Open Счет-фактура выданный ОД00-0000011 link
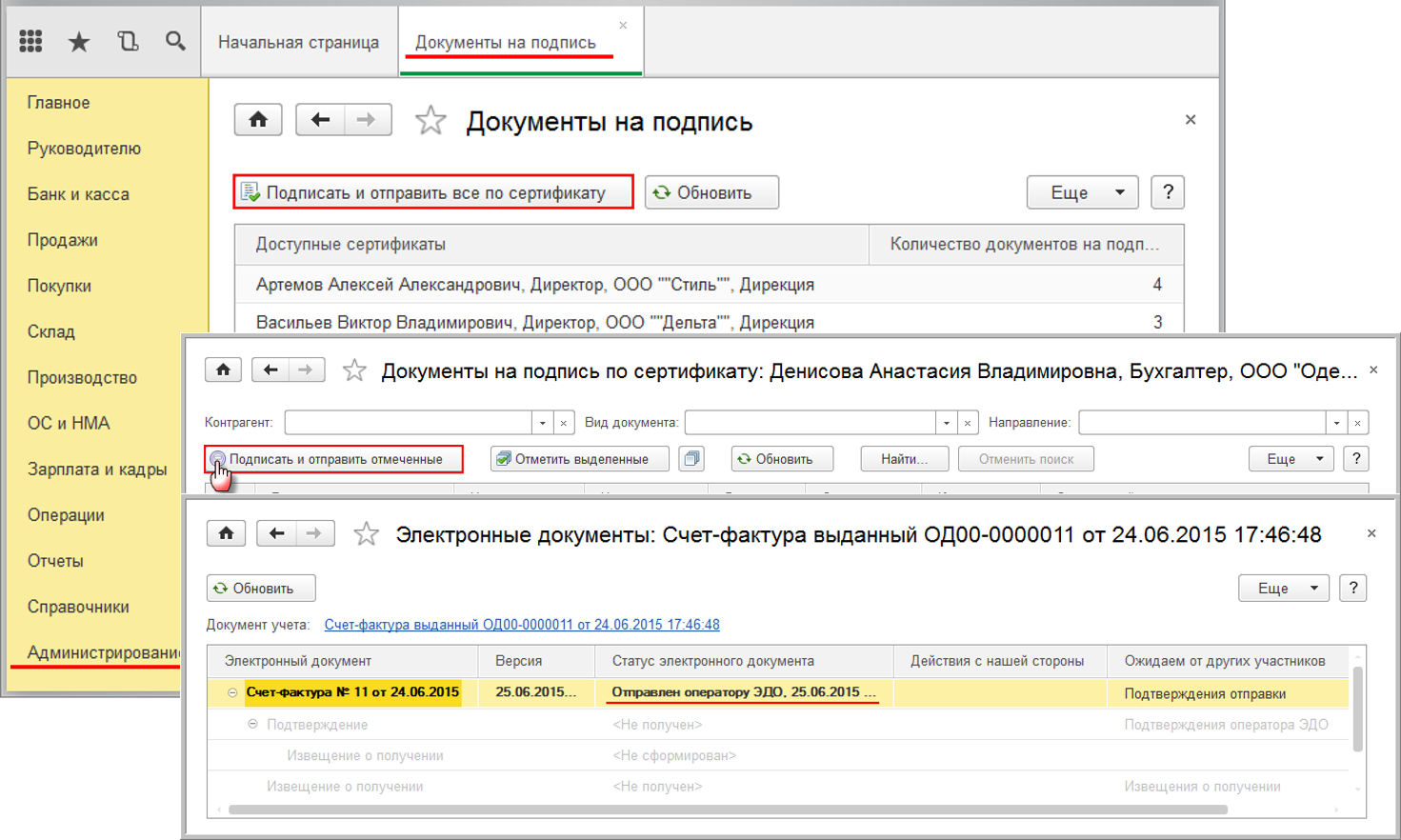Viewport: 1401px width, 840px height. (x=522, y=625)
